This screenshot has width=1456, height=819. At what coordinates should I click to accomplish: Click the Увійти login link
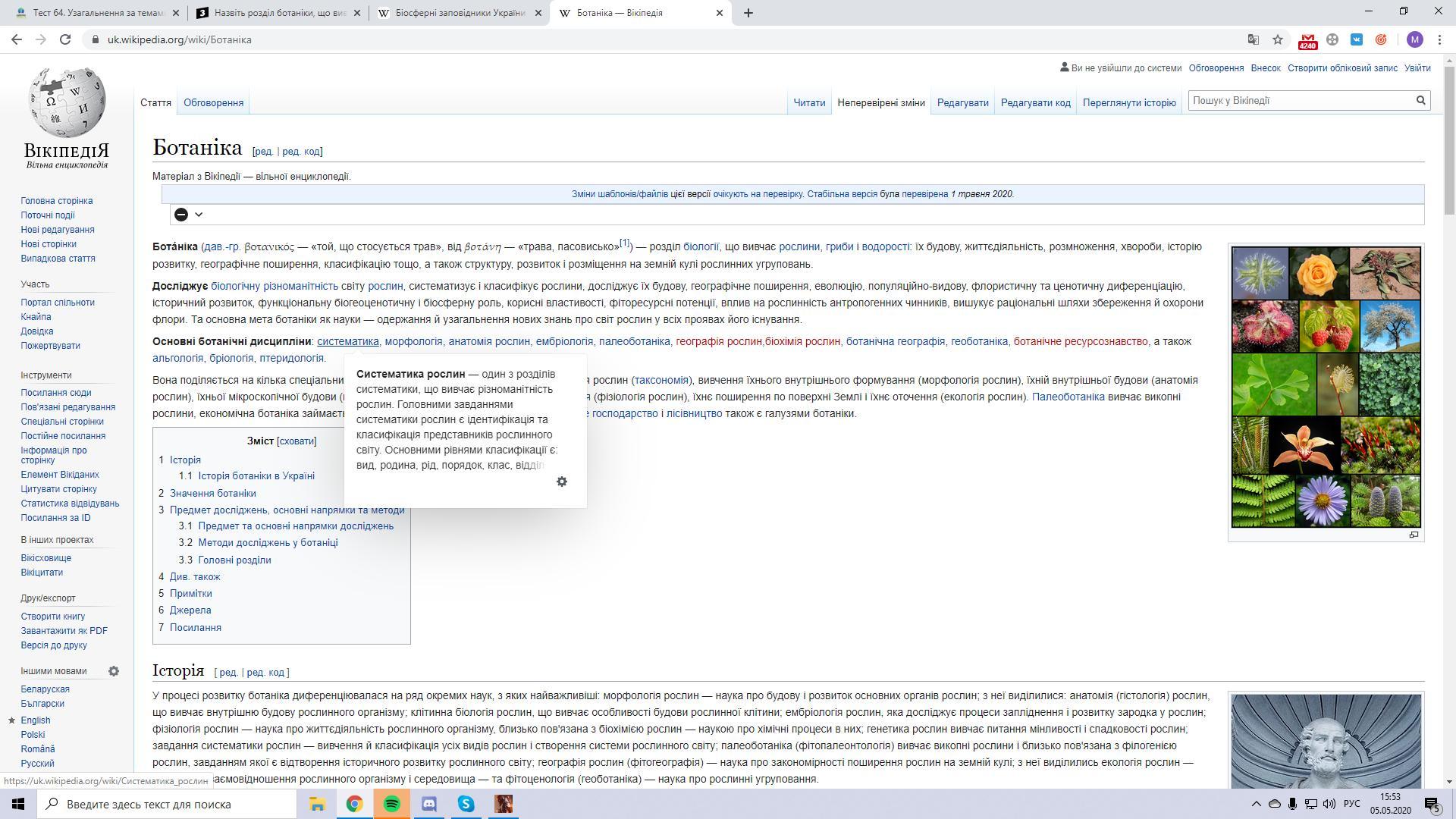1417,68
